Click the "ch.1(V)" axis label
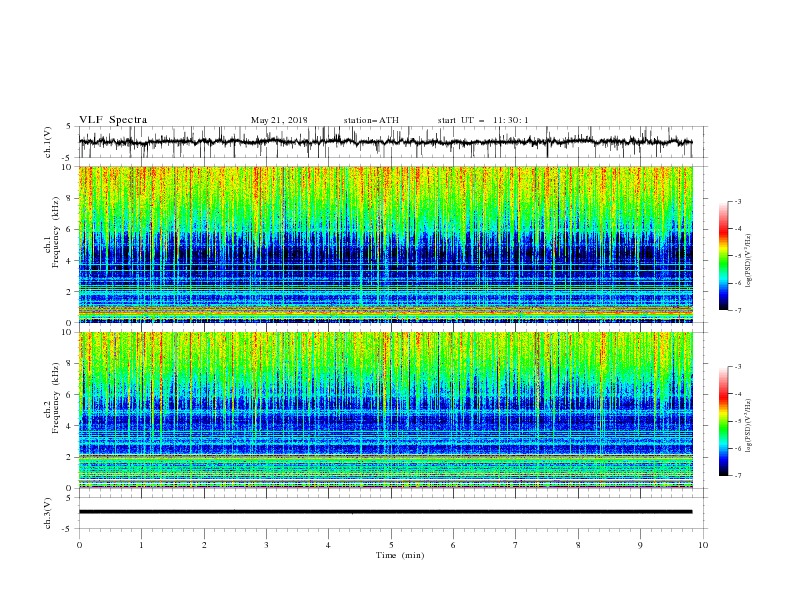 click(x=48, y=142)
